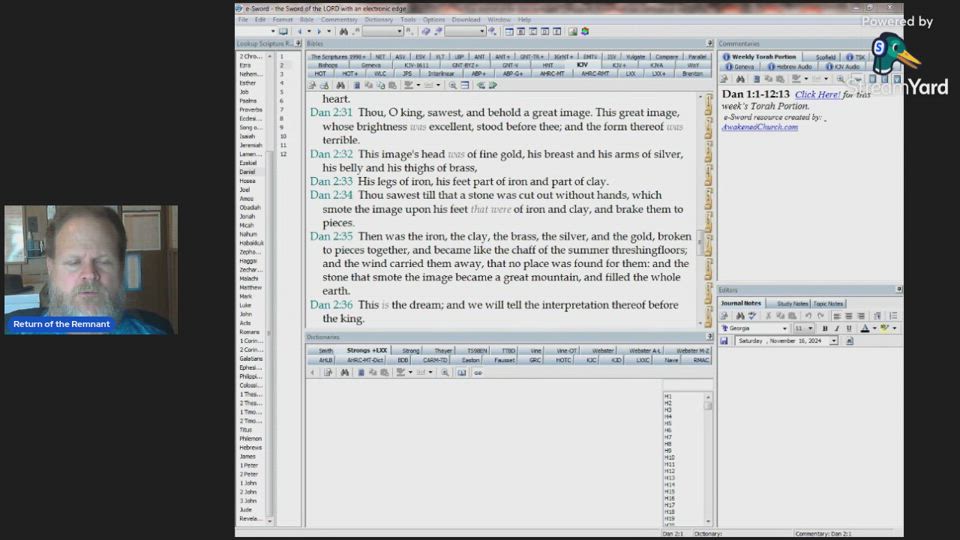This screenshot has height=540, width=960.
Task: Open the Commentary menu
Action: coord(338,19)
